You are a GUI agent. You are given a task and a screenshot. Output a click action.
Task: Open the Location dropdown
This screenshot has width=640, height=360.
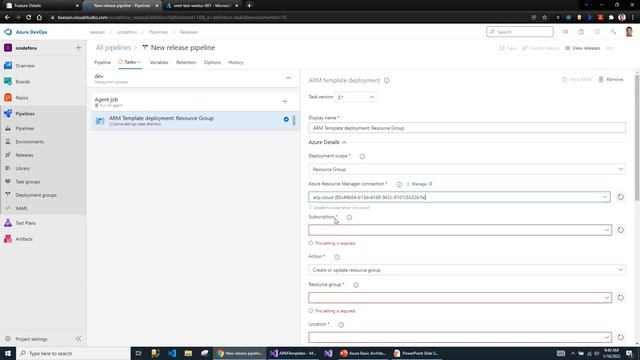pyautogui.click(x=460, y=337)
